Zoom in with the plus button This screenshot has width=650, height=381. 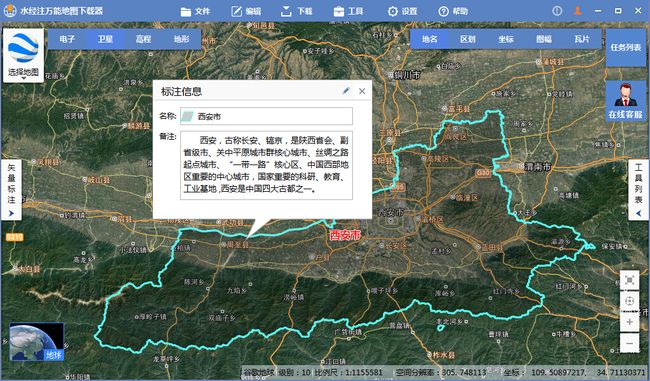(x=629, y=322)
